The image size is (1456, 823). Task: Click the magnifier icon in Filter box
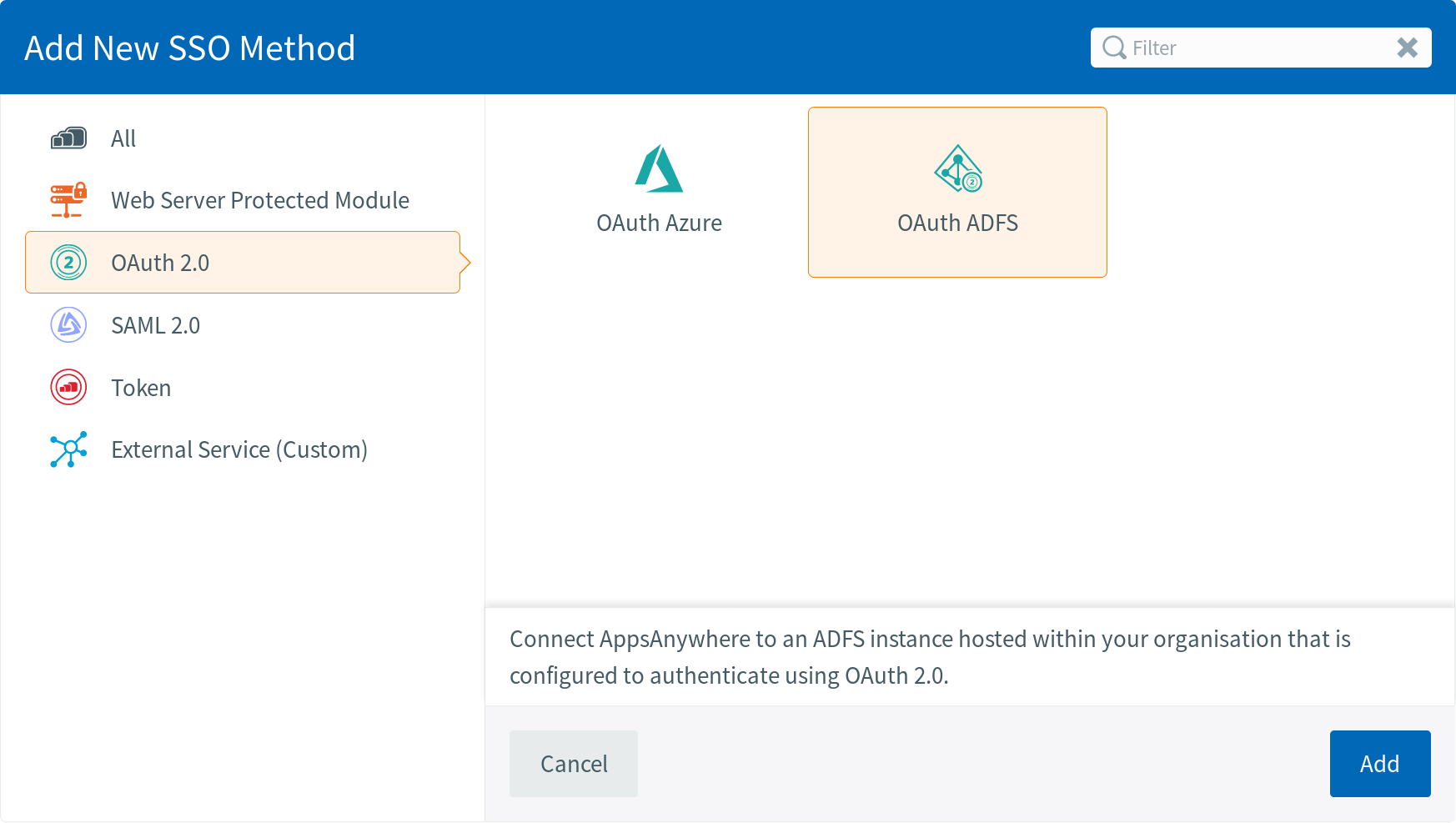point(1114,48)
